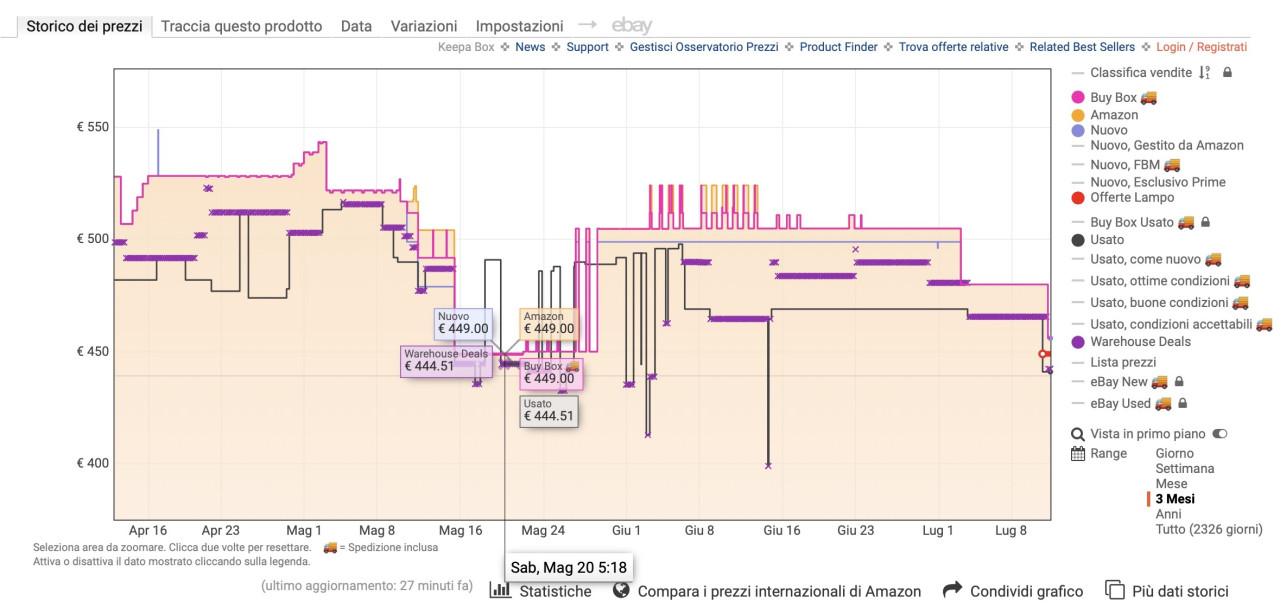The height and width of the screenshot is (614, 1280).
Task: Click the Amazon € 449.00 tooltip
Action: [x=549, y=322]
